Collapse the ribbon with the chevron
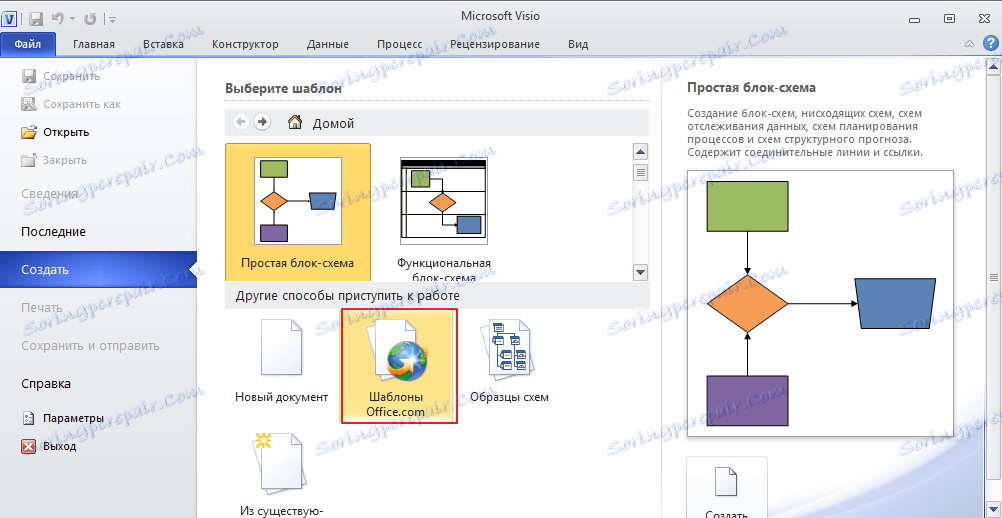1002x518 pixels. pos(969,44)
